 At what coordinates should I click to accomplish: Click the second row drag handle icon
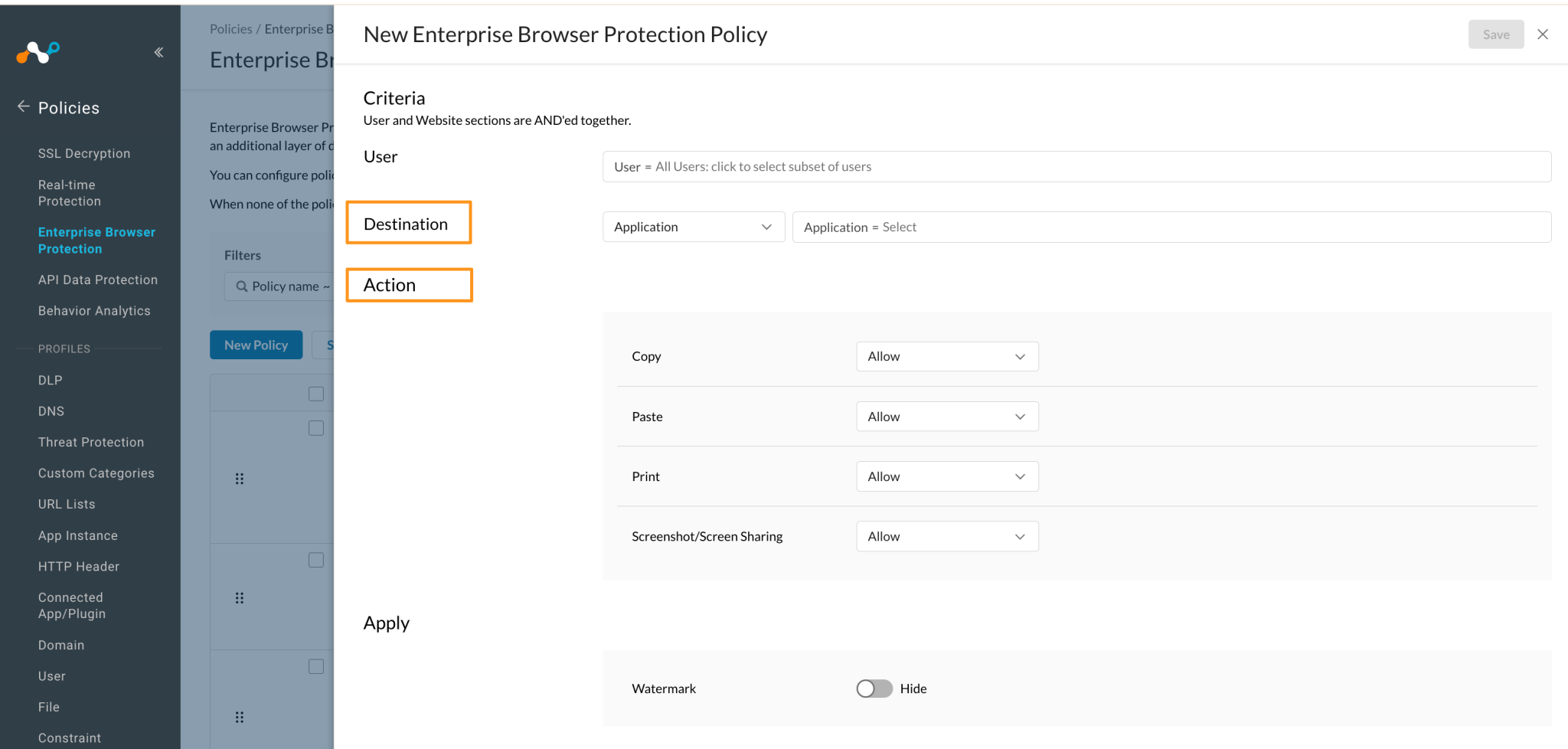click(x=240, y=598)
